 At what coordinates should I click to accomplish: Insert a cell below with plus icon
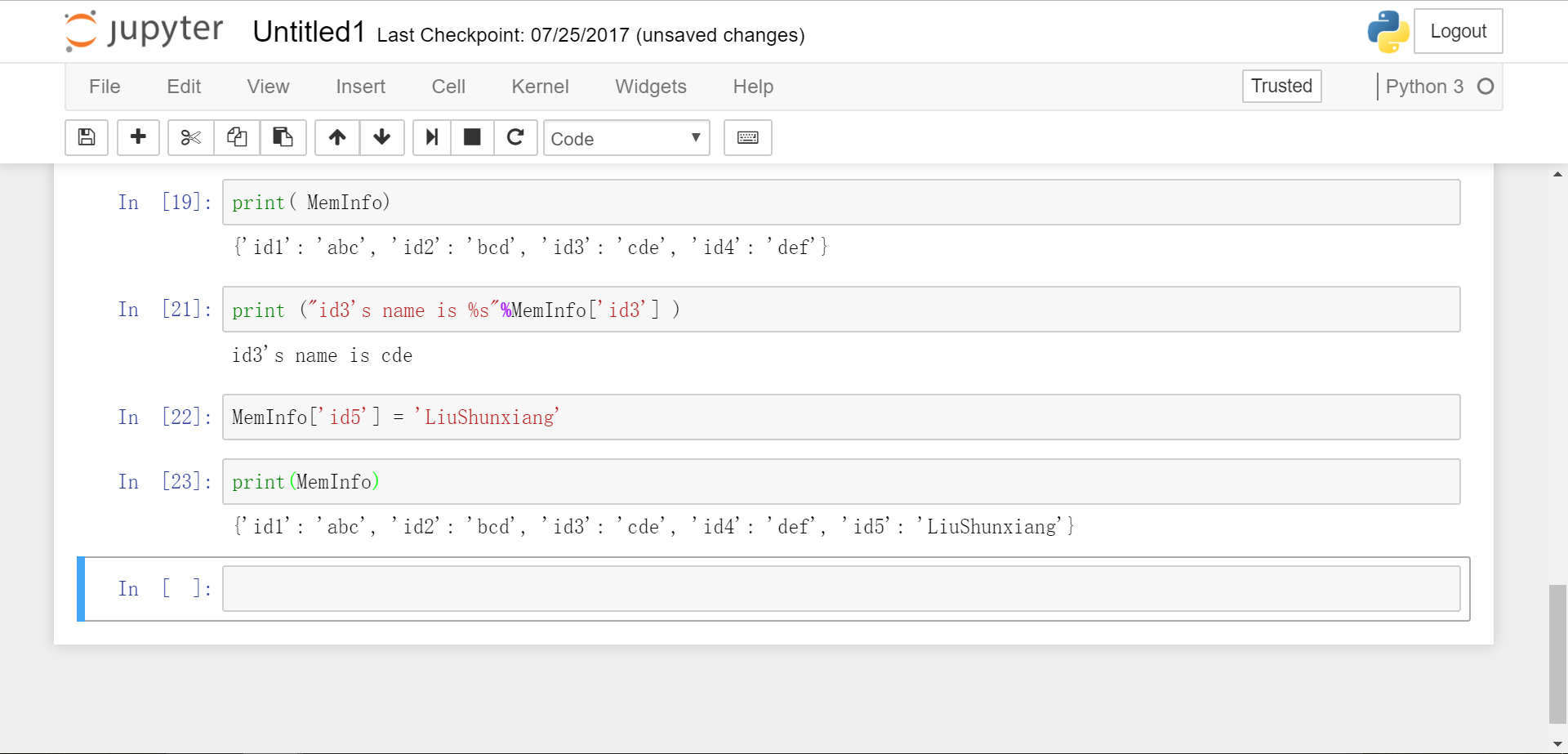[138, 137]
